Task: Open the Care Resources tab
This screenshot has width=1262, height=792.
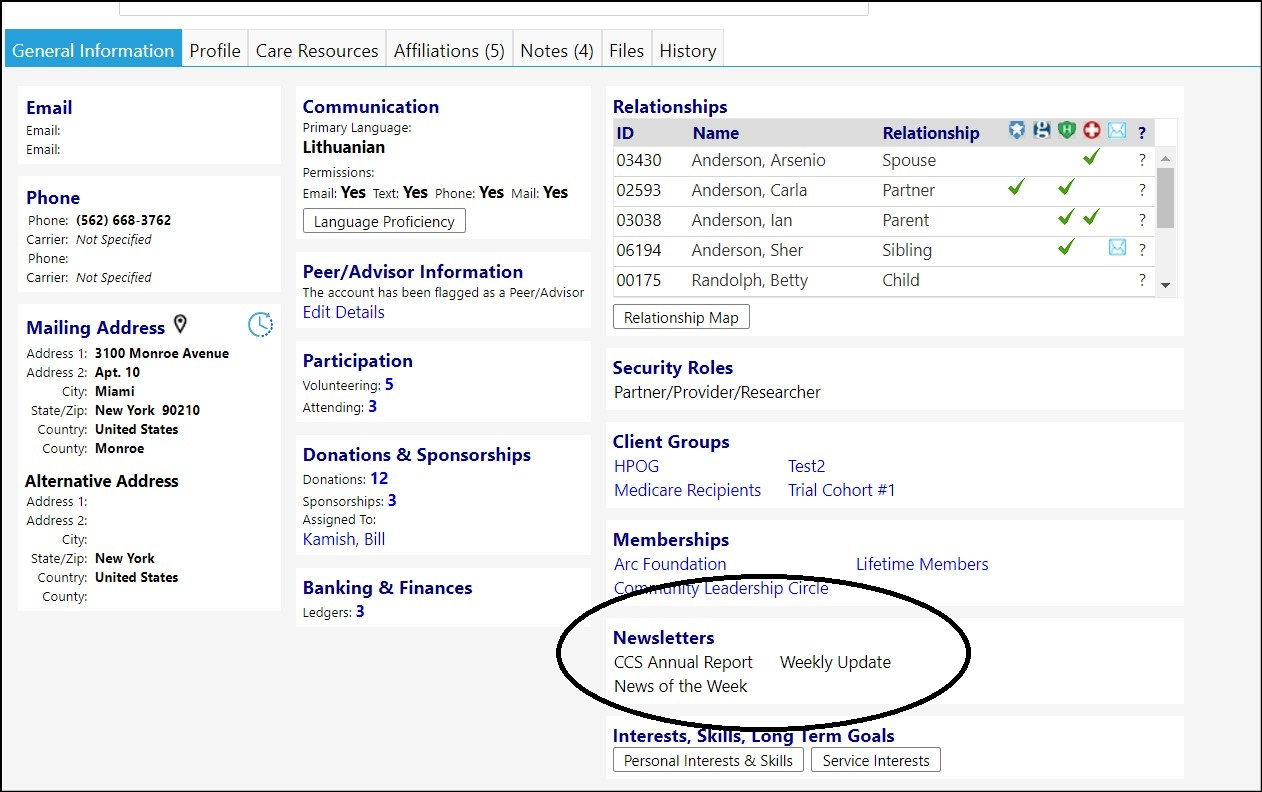Action: [x=317, y=50]
